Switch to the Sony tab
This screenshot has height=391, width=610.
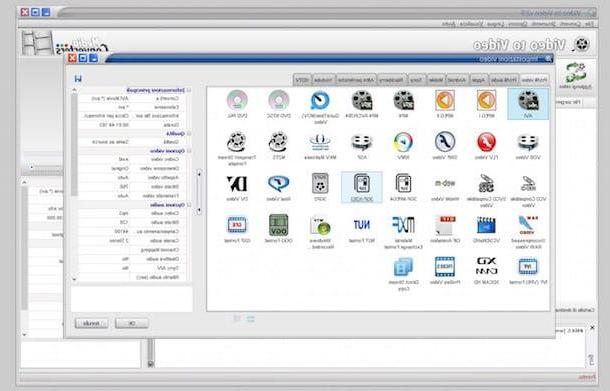(416, 80)
